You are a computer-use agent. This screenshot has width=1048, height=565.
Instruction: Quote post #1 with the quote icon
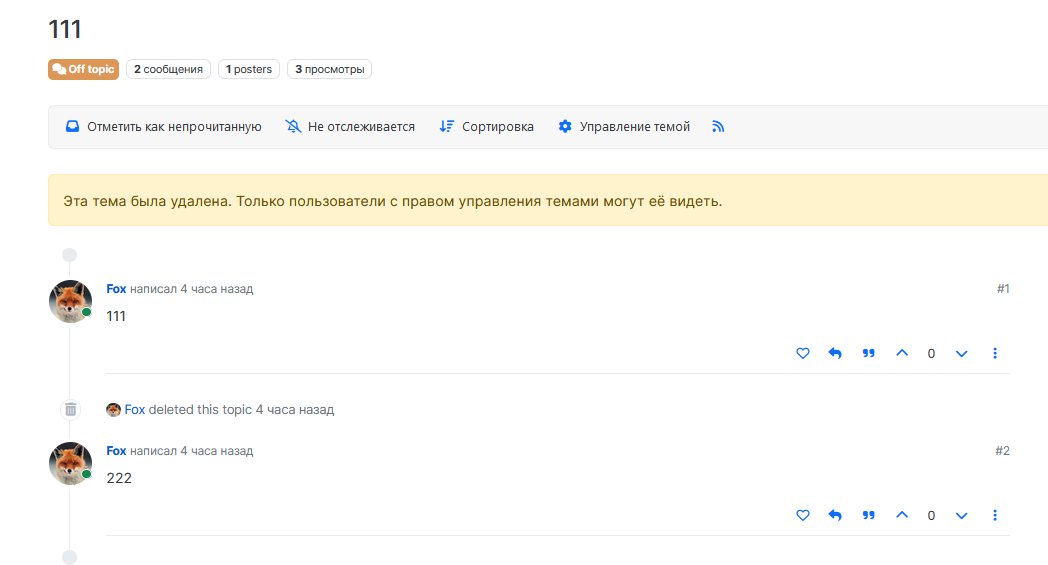(868, 353)
